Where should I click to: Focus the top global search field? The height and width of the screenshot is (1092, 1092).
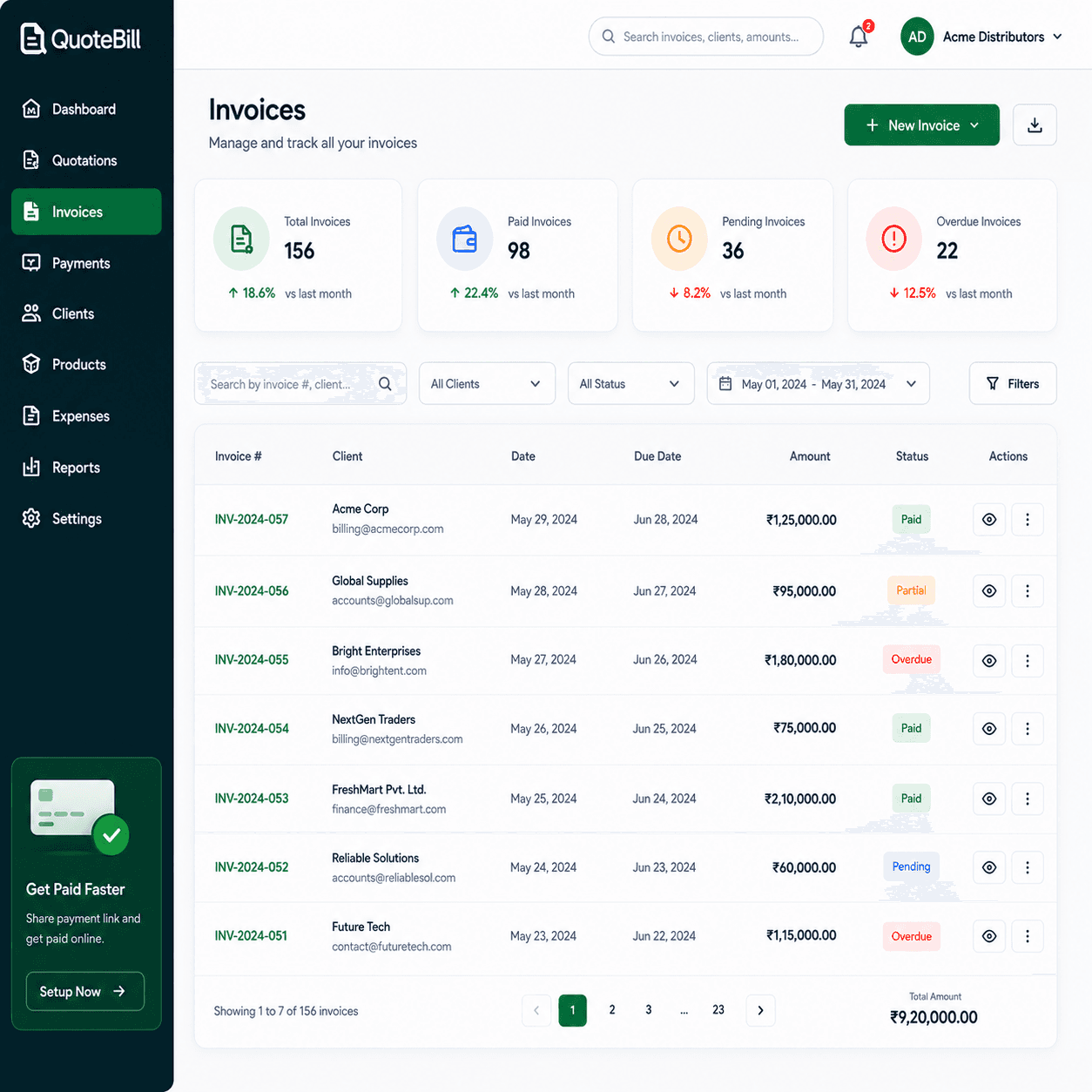coord(706,37)
